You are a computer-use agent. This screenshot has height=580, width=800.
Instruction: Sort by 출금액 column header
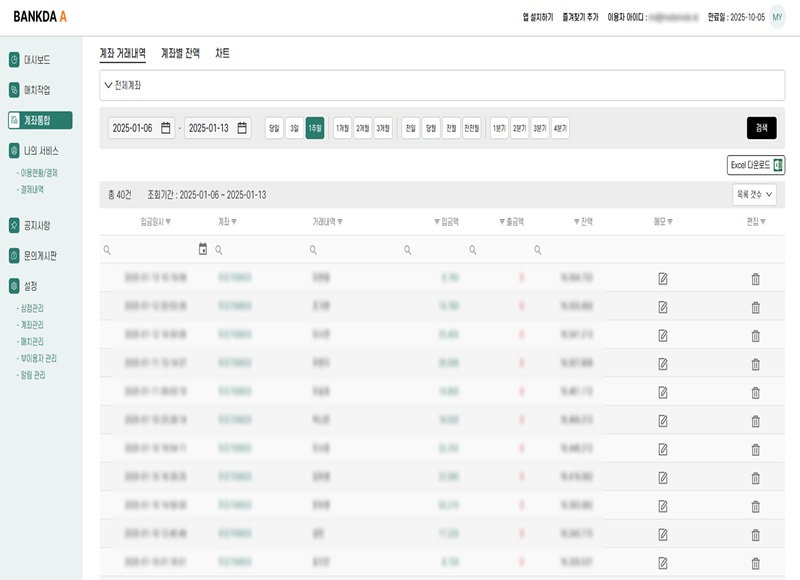pos(511,221)
